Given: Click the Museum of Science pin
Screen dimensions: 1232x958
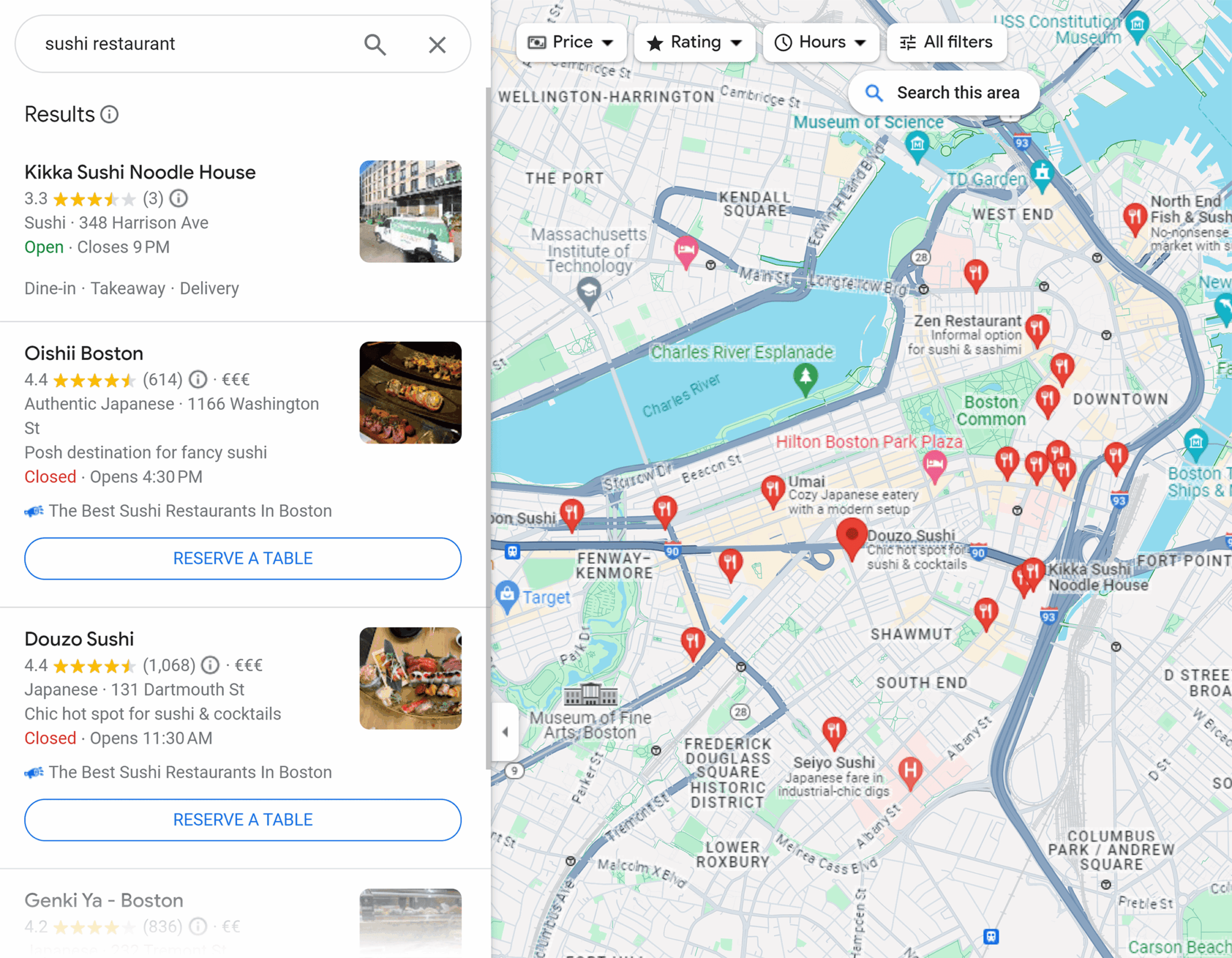Looking at the screenshot, I should (917, 146).
